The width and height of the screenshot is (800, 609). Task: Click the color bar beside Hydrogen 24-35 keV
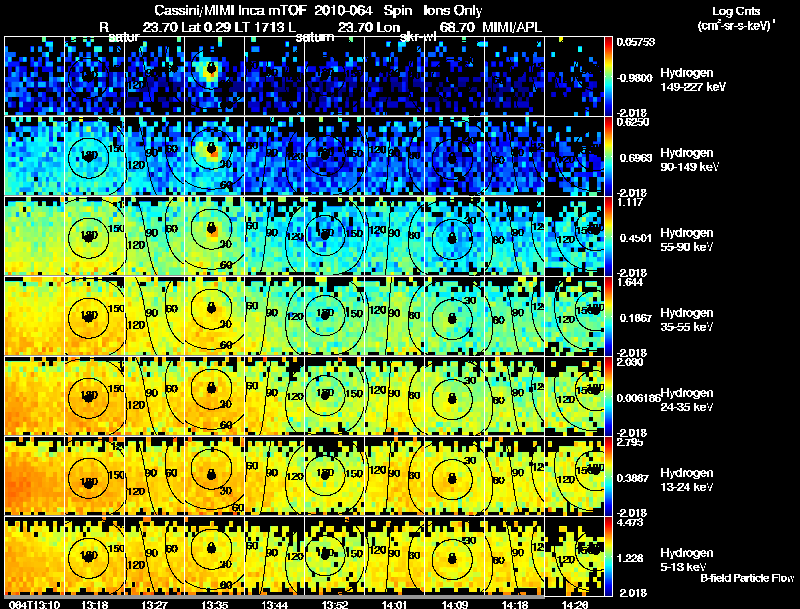coord(608,396)
